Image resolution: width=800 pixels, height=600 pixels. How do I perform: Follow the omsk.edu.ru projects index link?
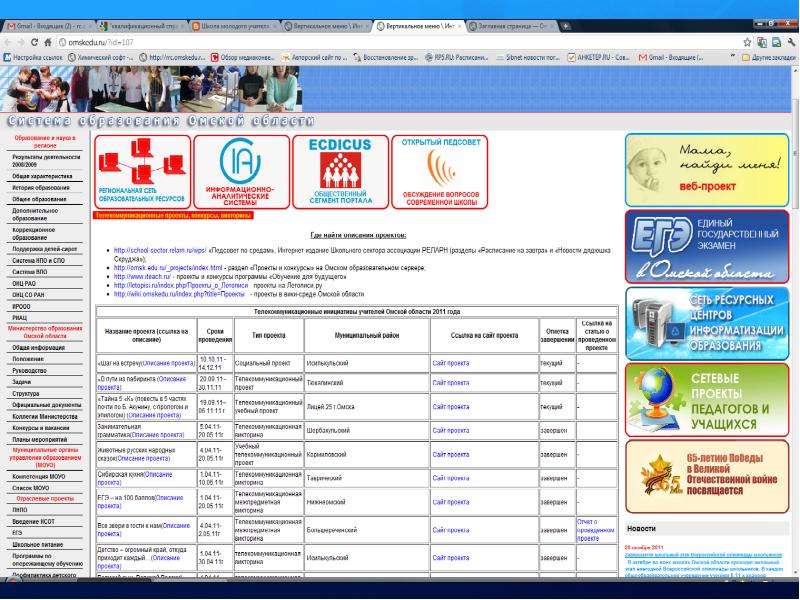click(168, 268)
